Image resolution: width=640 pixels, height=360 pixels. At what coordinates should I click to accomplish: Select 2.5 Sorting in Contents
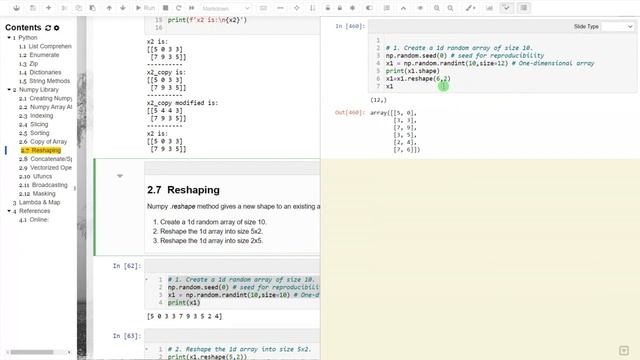tap(34, 133)
